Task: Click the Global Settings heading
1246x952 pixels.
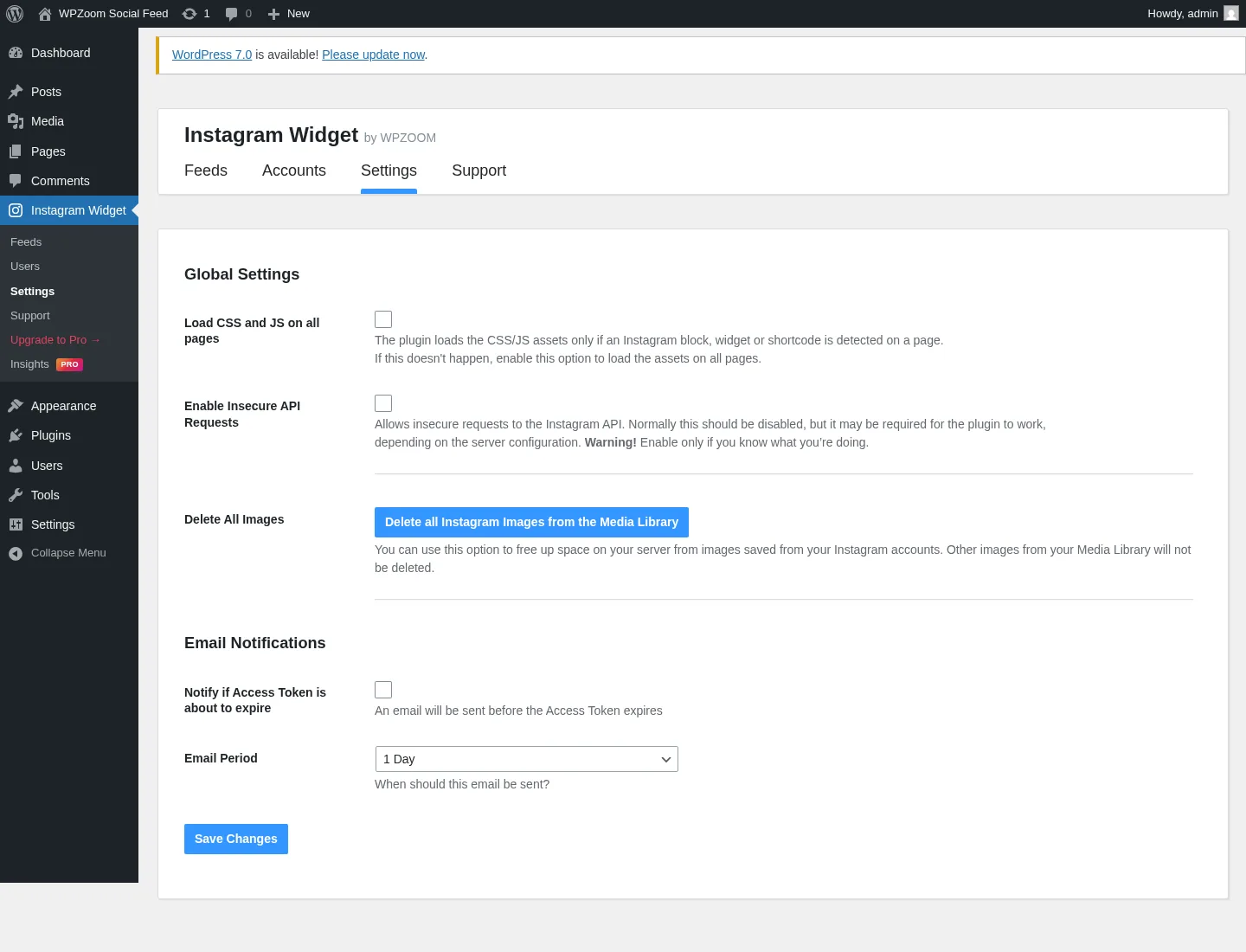Action: [241, 274]
